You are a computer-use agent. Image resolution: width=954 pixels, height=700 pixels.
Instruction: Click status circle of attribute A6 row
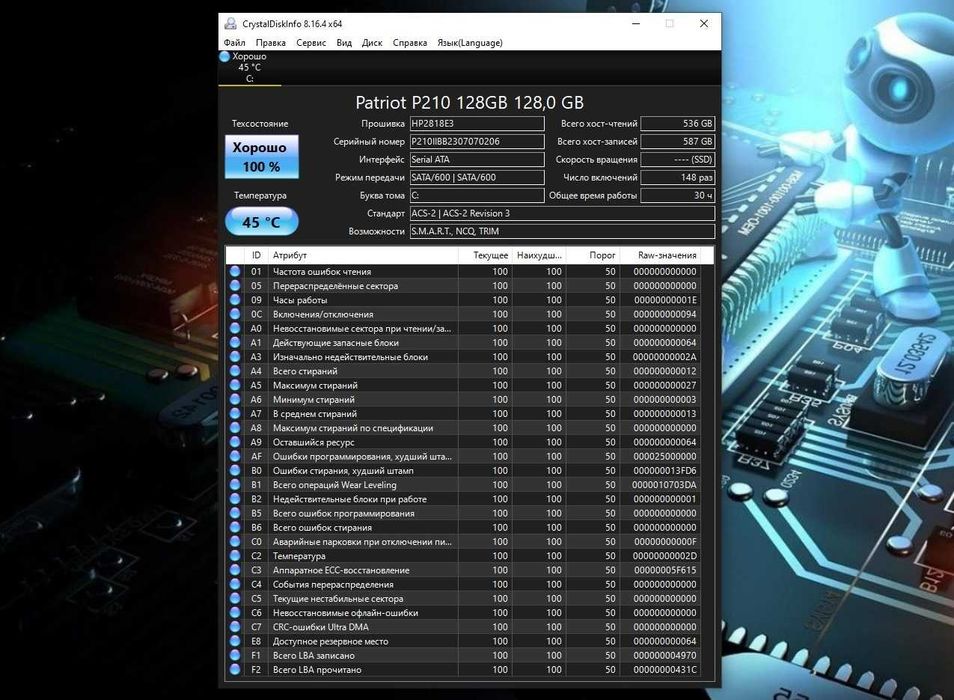coord(235,400)
